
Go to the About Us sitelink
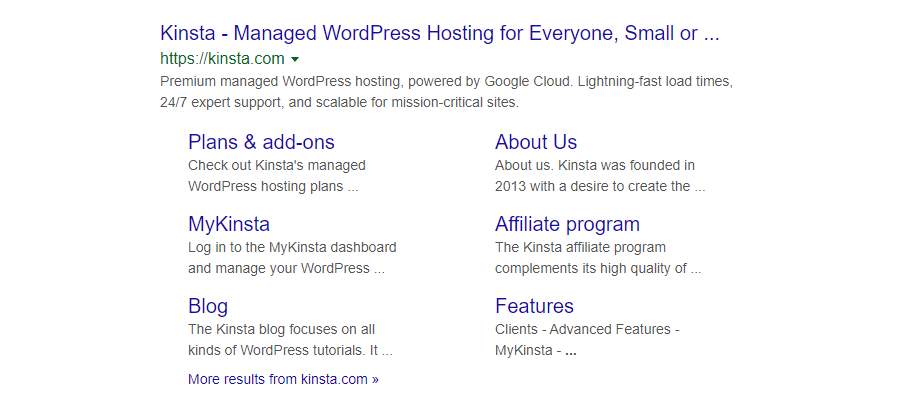click(536, 142)
